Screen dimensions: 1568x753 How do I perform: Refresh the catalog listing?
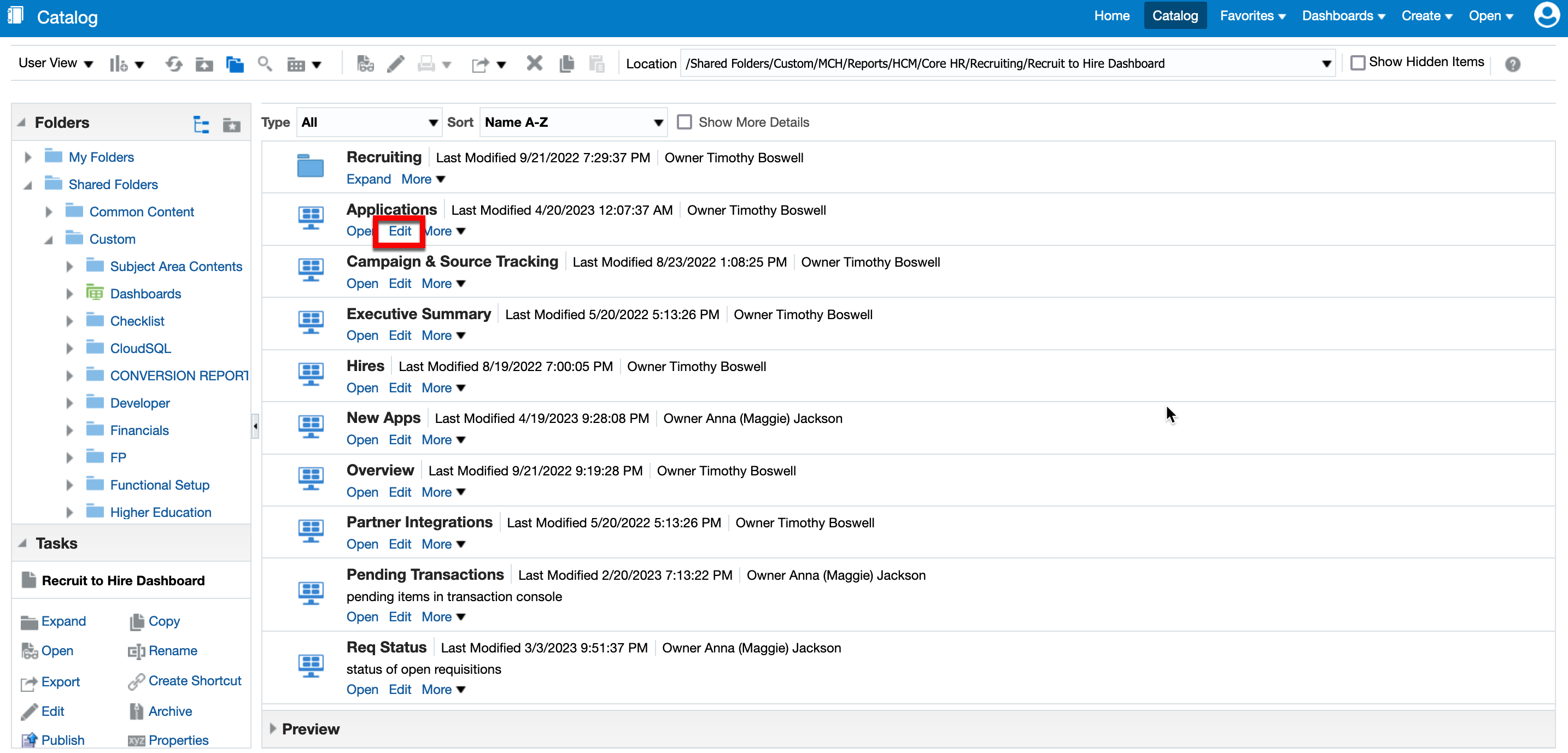[x=174, y=63]
